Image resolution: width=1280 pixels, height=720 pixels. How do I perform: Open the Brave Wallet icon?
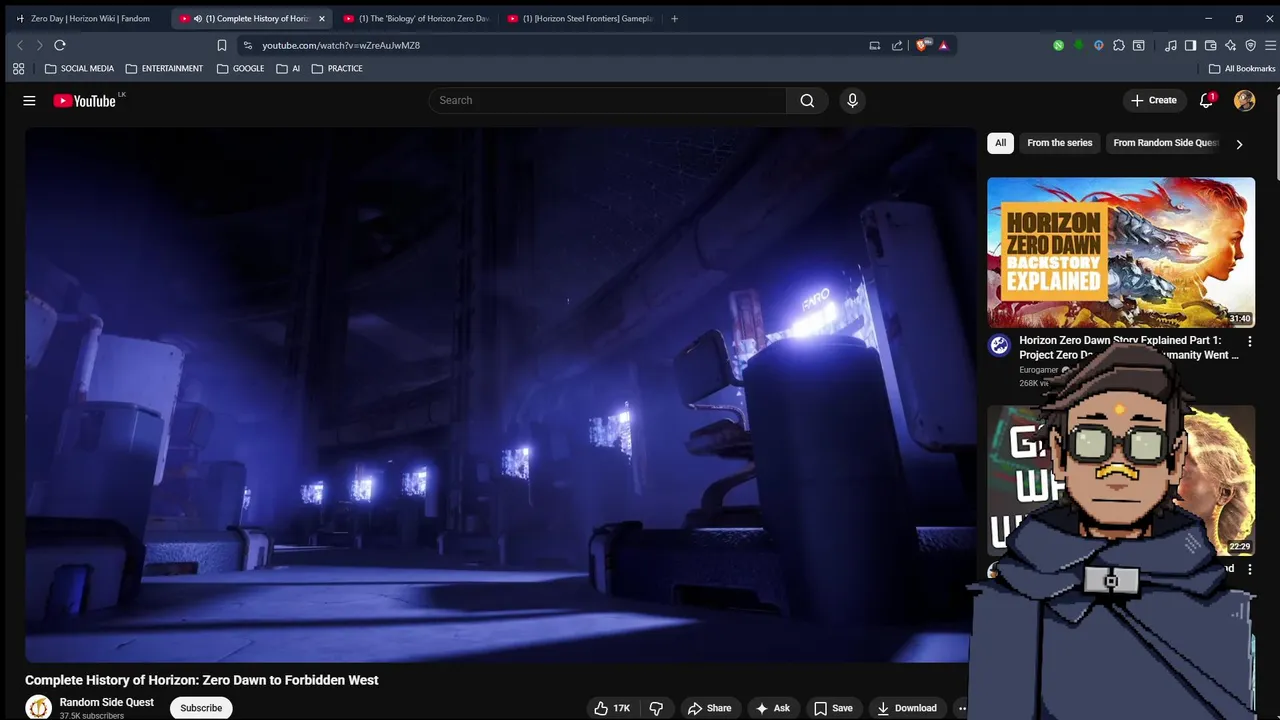(x=1210, y=45)
